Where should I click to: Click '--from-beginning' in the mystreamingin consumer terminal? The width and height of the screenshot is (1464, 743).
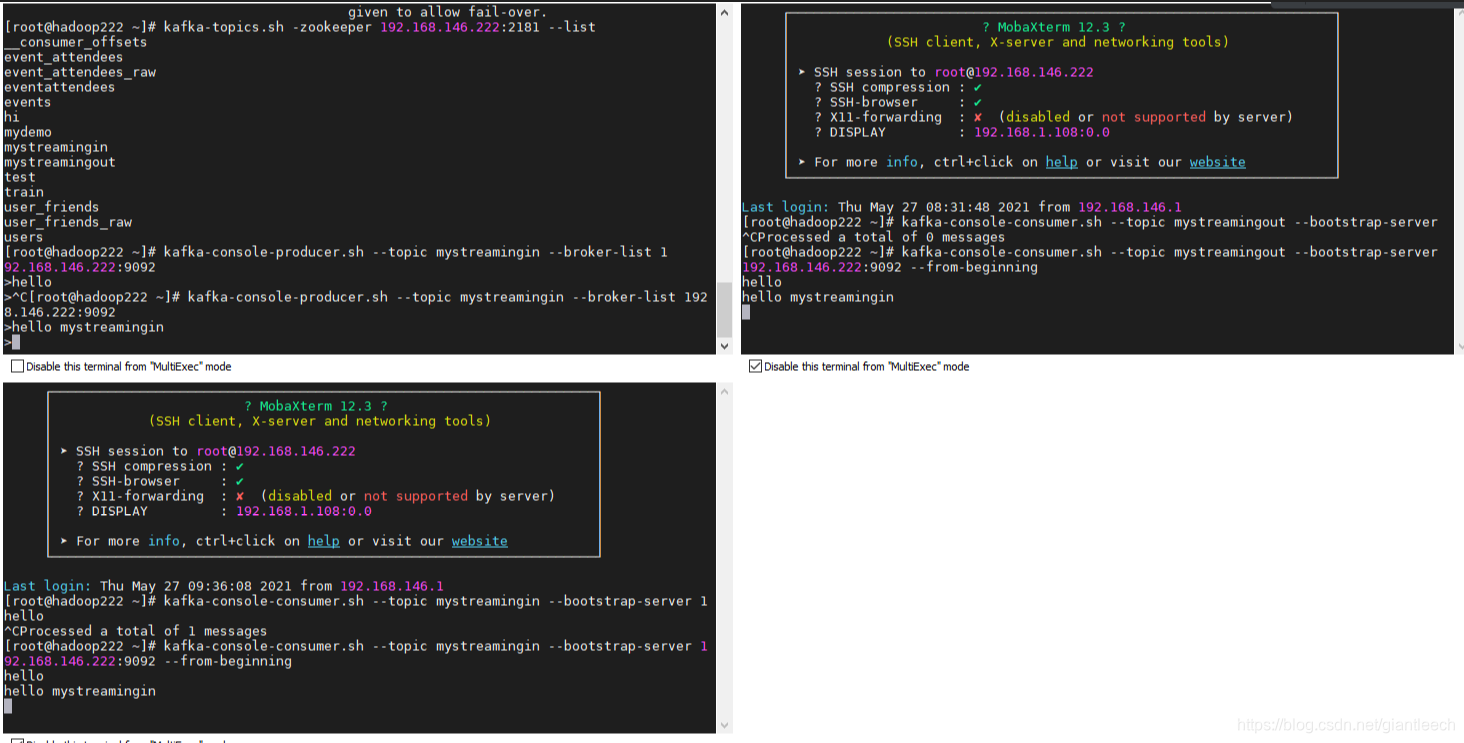228,661
